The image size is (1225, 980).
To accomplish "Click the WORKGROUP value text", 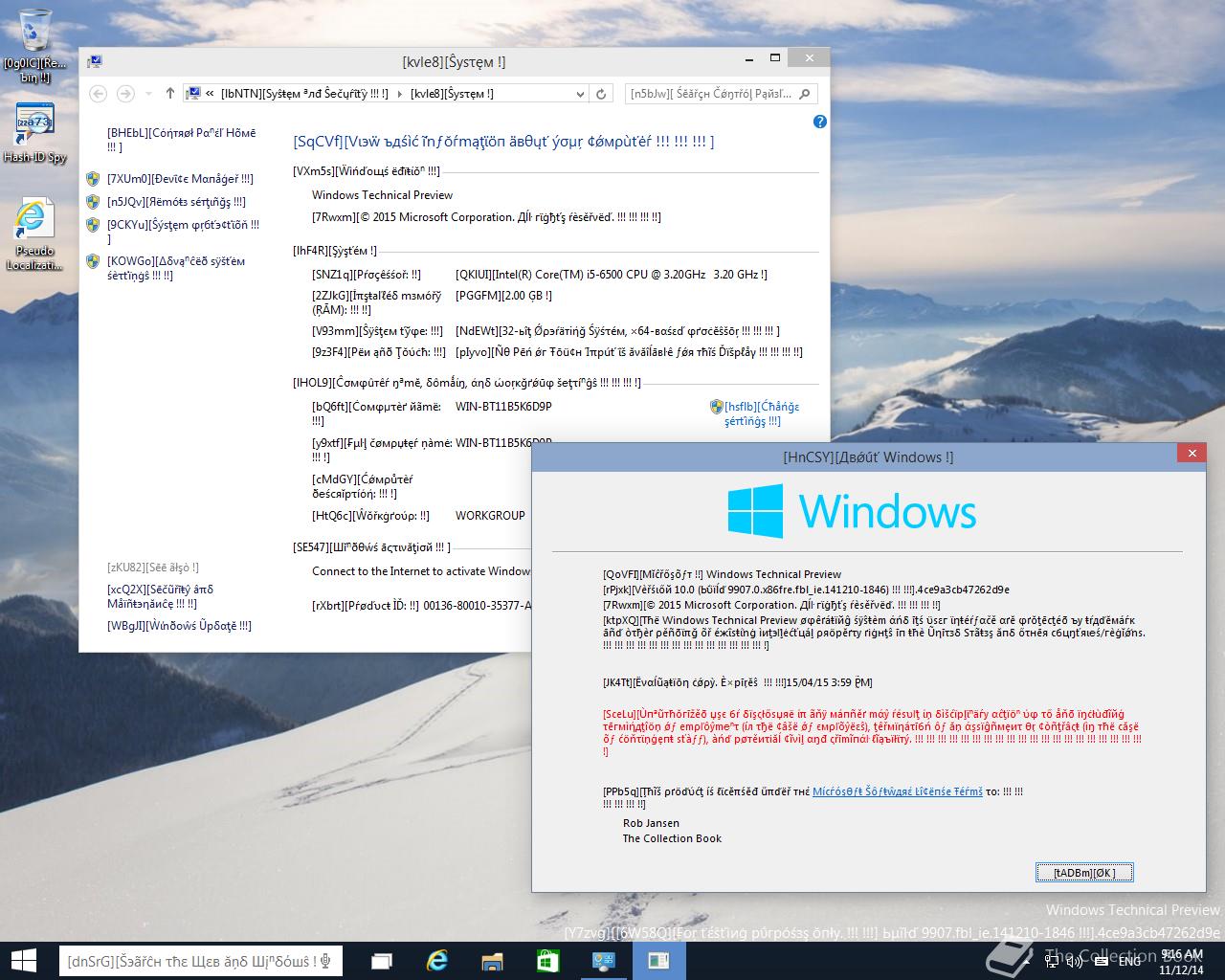I will (x=490, y=516).
